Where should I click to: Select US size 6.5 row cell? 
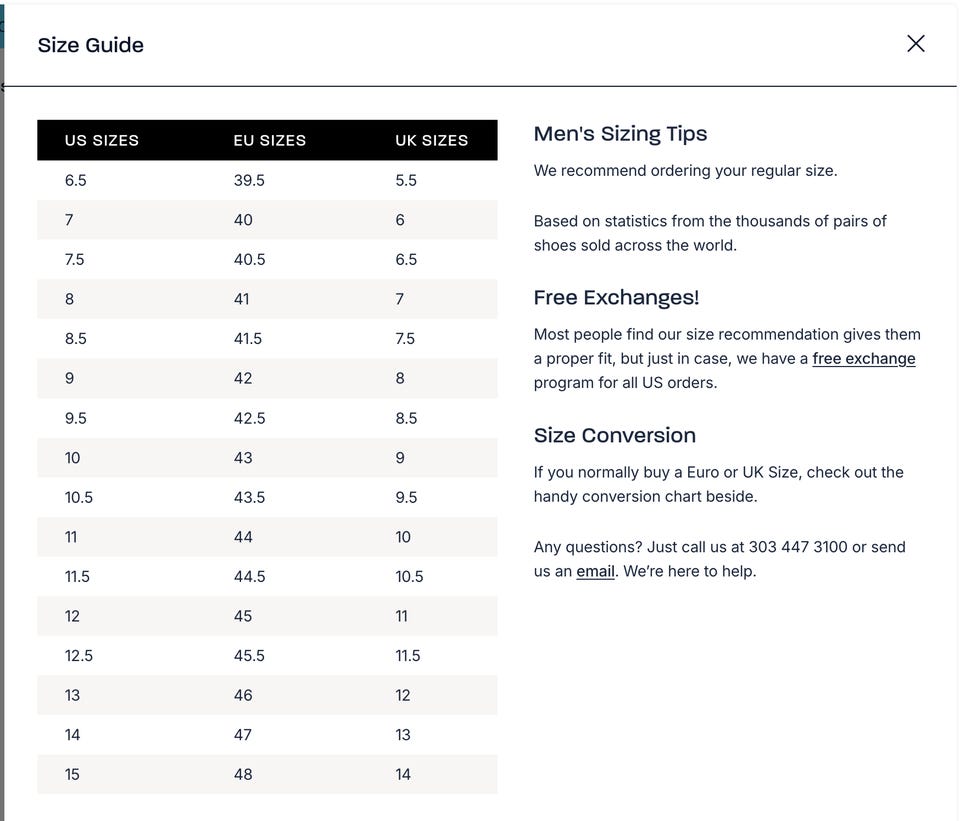click(x=76, y=180)
